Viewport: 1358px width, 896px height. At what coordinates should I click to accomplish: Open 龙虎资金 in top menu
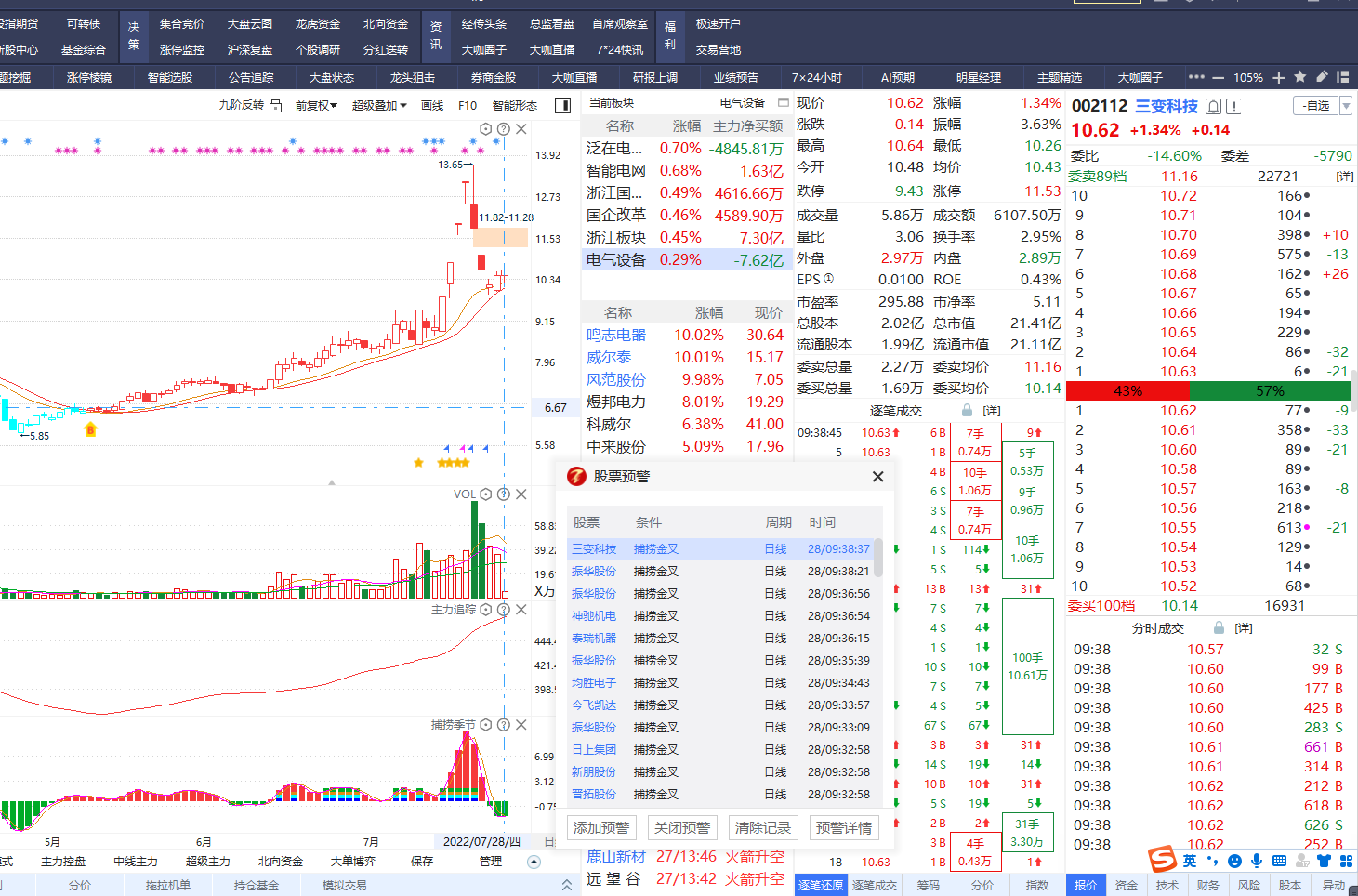pyautogui.click(x=318, y=24)
